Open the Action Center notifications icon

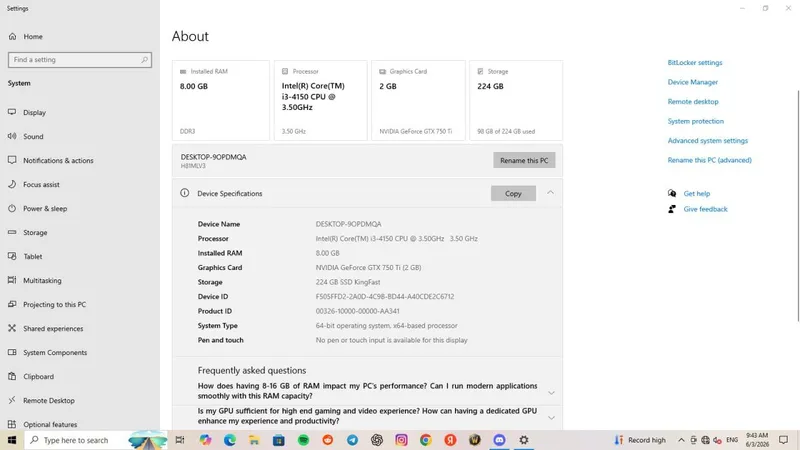click(783, 440)
